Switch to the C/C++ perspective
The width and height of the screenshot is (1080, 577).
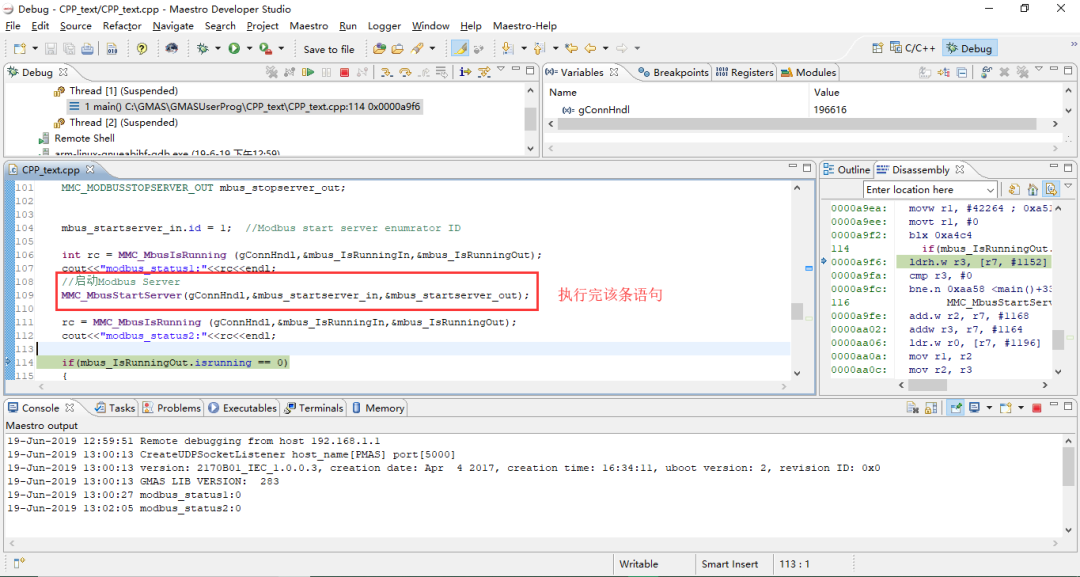913,48
